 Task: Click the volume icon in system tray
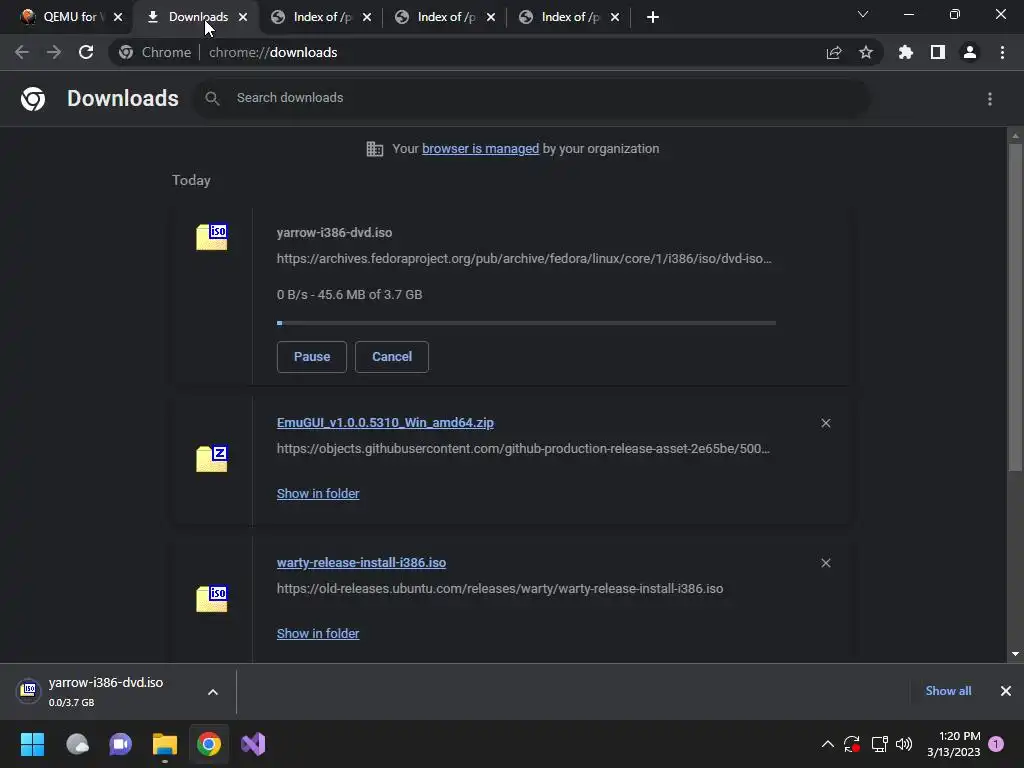point(904,744)
